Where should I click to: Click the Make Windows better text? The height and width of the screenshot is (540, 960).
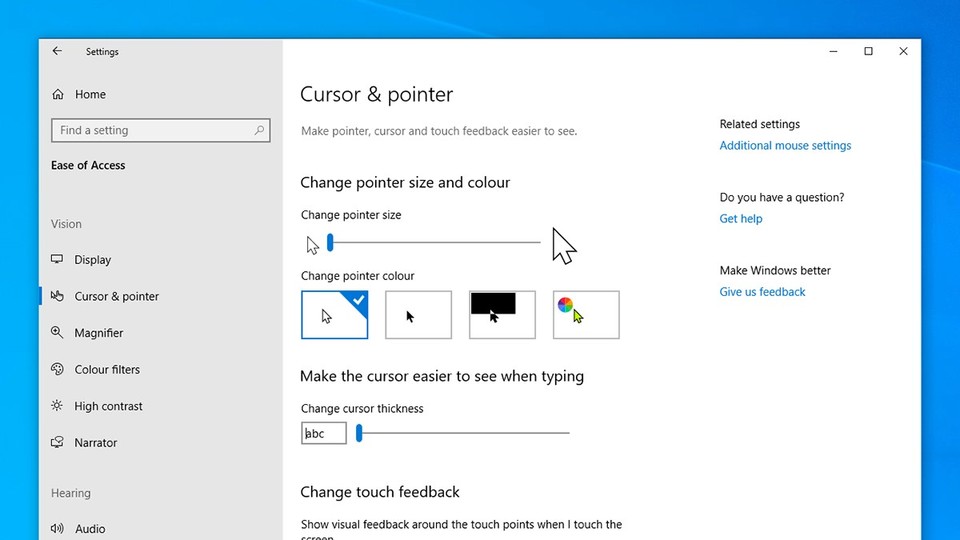pyautogui.click(x=774, y=271)
